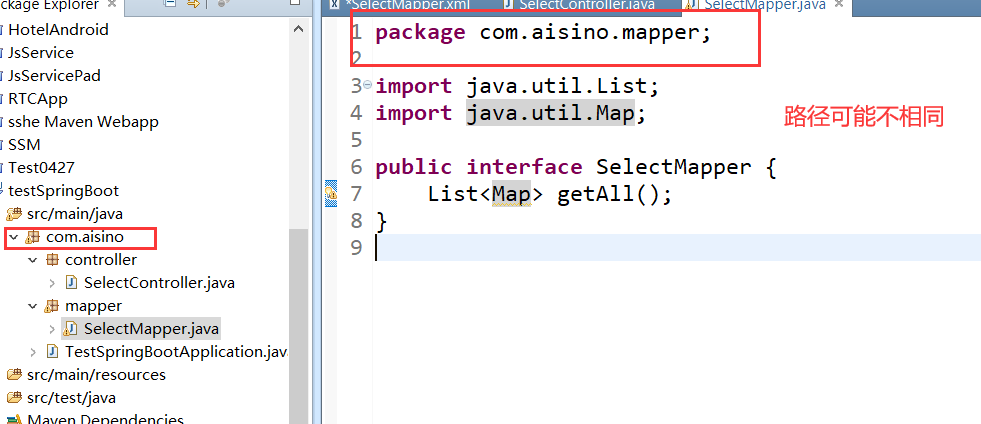Click the SelectMapper.java file icon in tree
This screenshot has height=424, width=981.
click(71, 328)
